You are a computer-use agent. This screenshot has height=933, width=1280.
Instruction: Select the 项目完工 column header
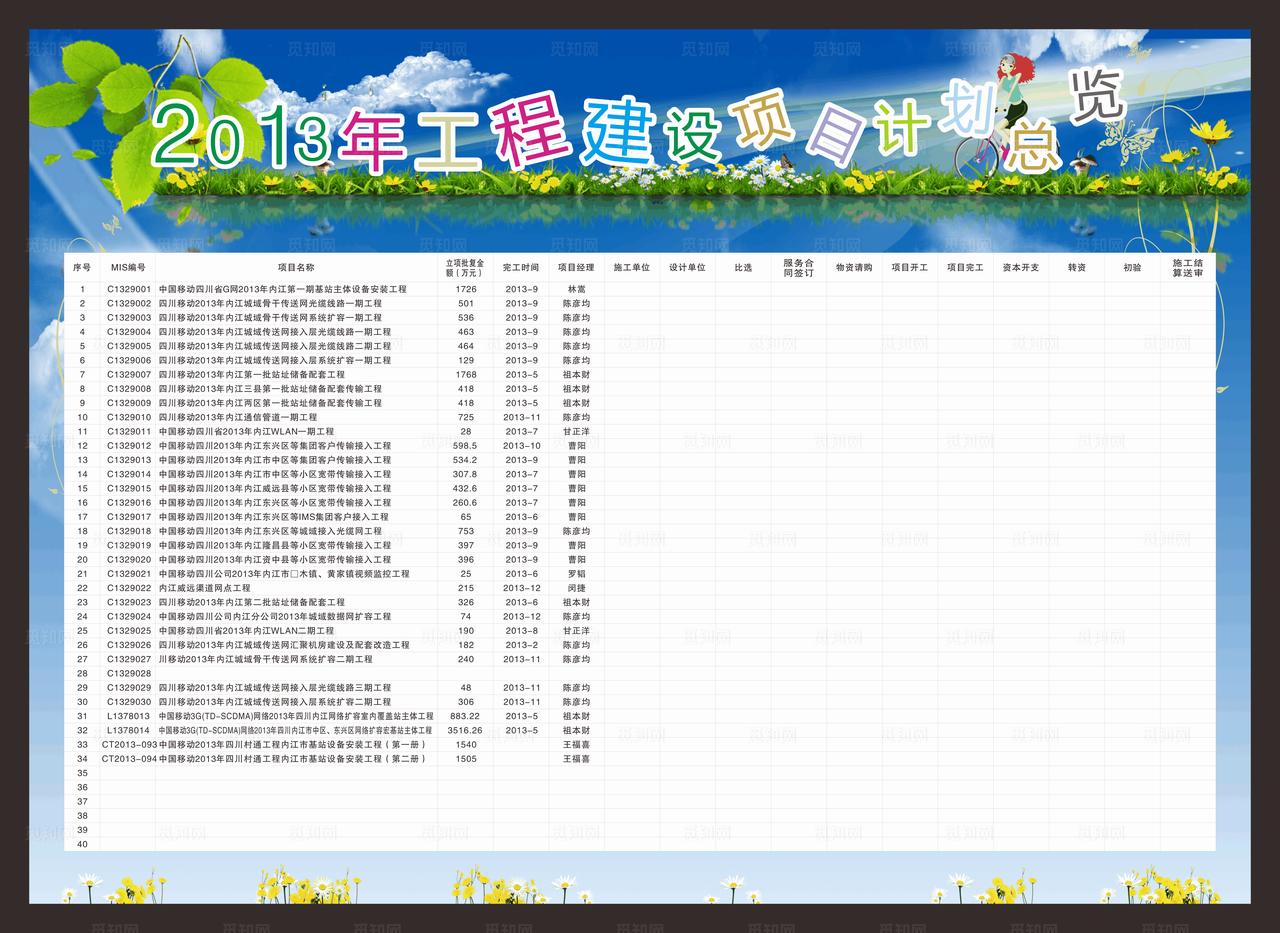click(x=964, y=267)
